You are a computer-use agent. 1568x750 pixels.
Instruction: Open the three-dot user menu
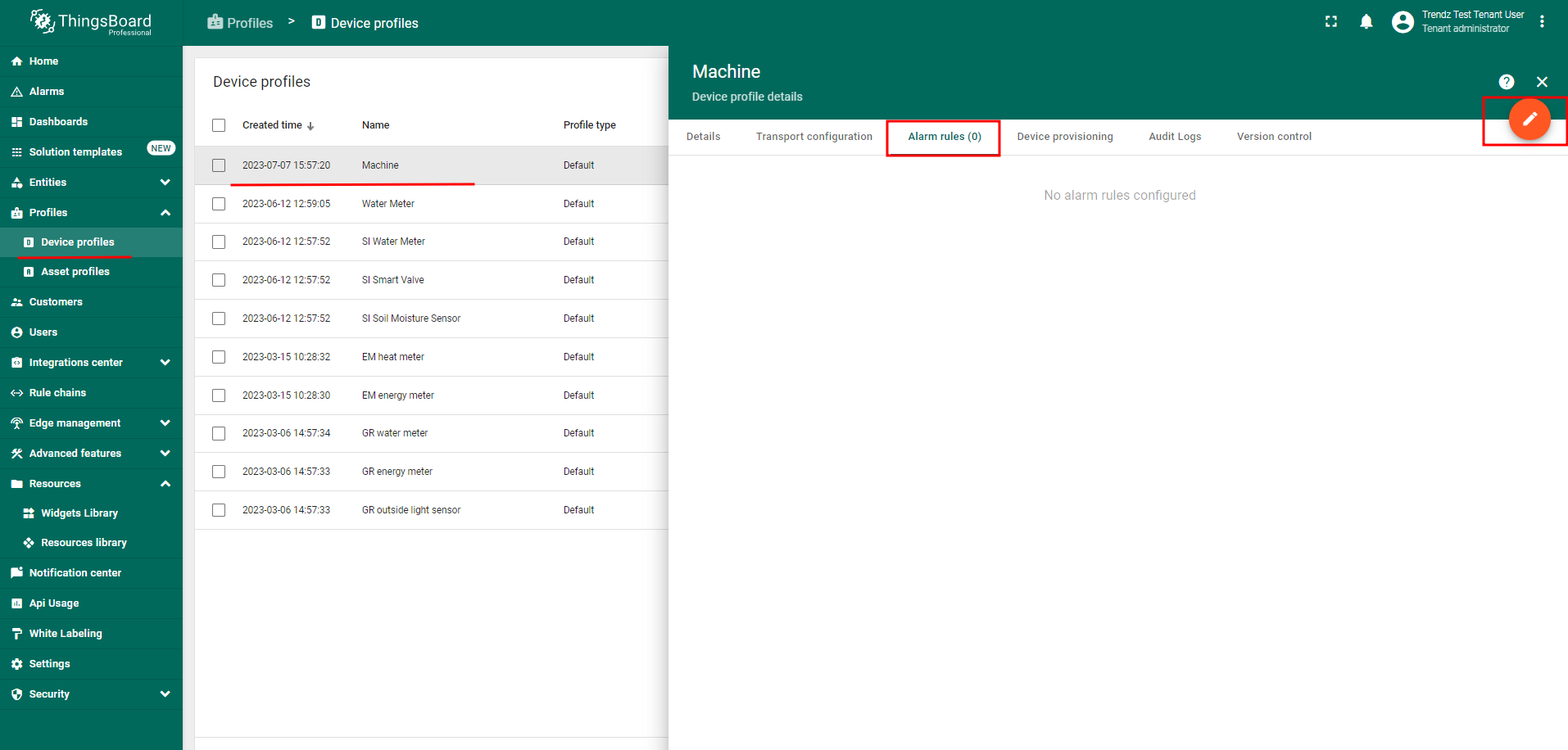(1542, 22)
